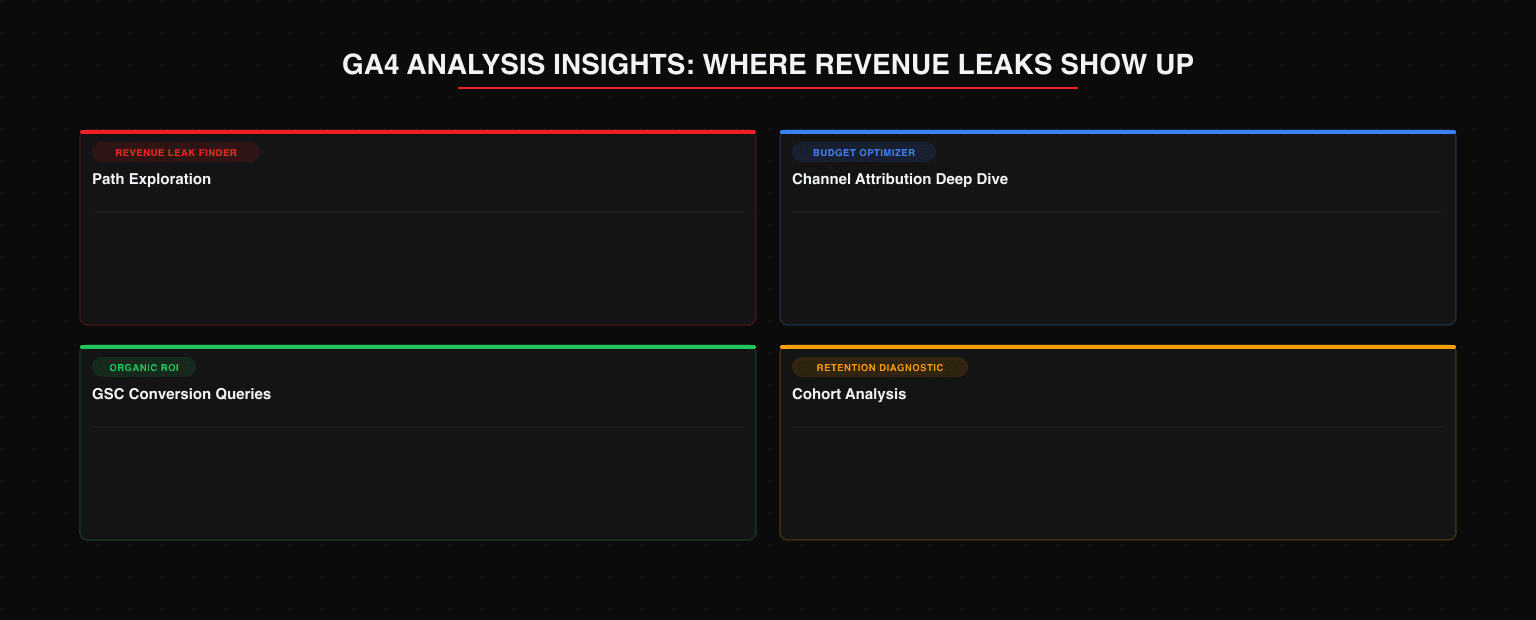Image resolution: width=1536 pixels, height=620 pixels.
Task: Click the Revenue Leak Finder badge
Action: (176, 152)
